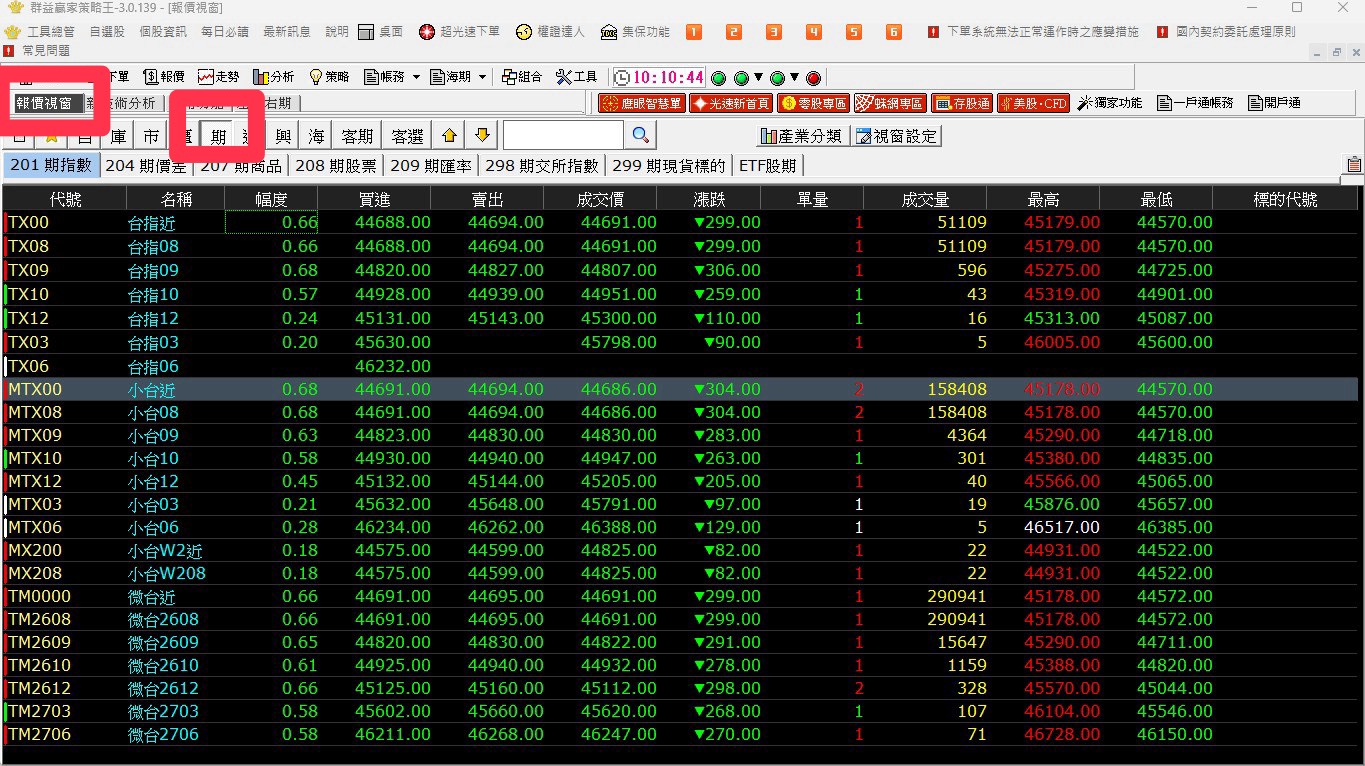Select the 客選 category button
Image resolution: width=1365 pixels, height=766 pixels.
(x=407, y=137)
